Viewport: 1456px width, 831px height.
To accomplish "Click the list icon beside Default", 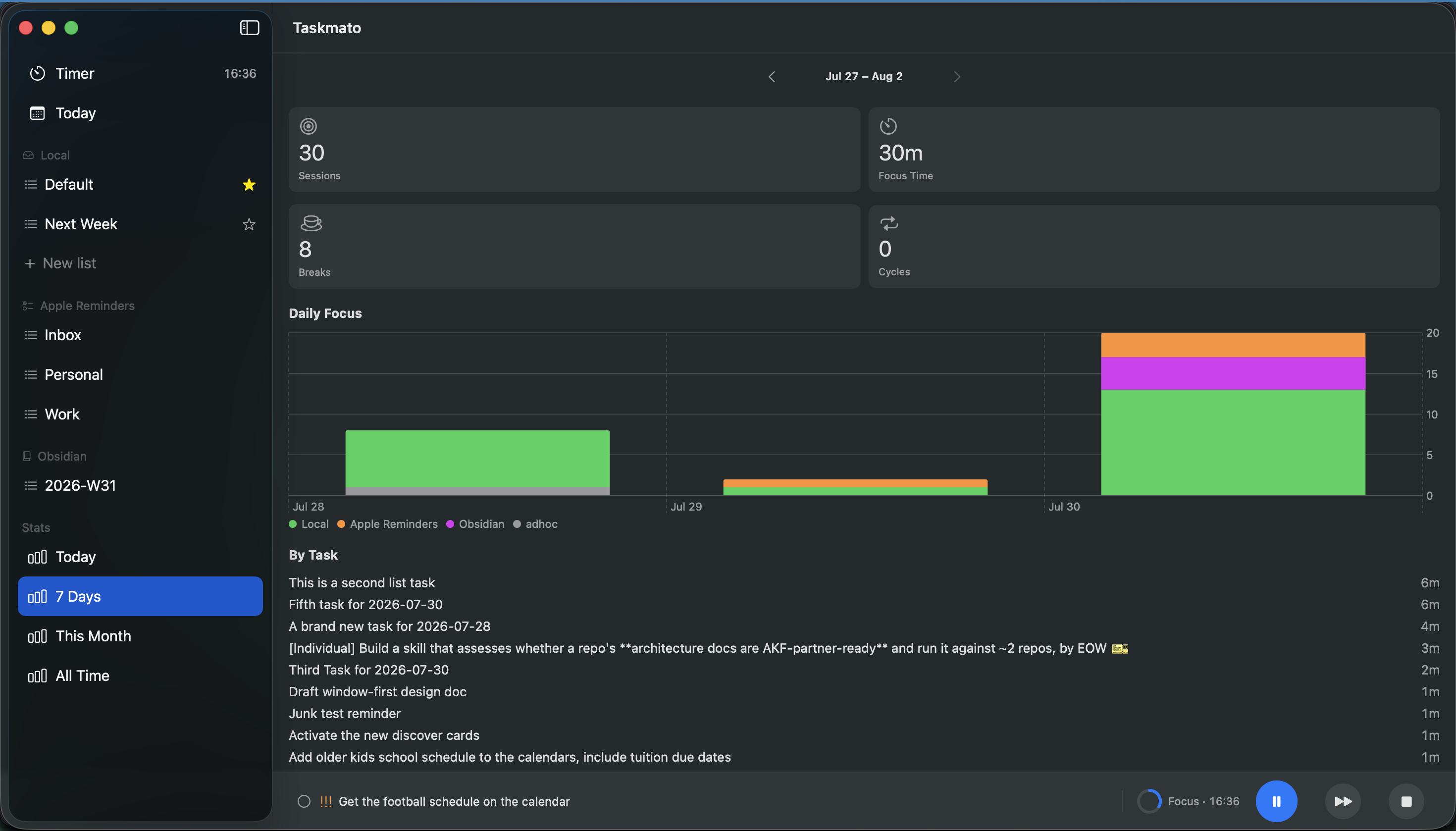I will [31, 184].
